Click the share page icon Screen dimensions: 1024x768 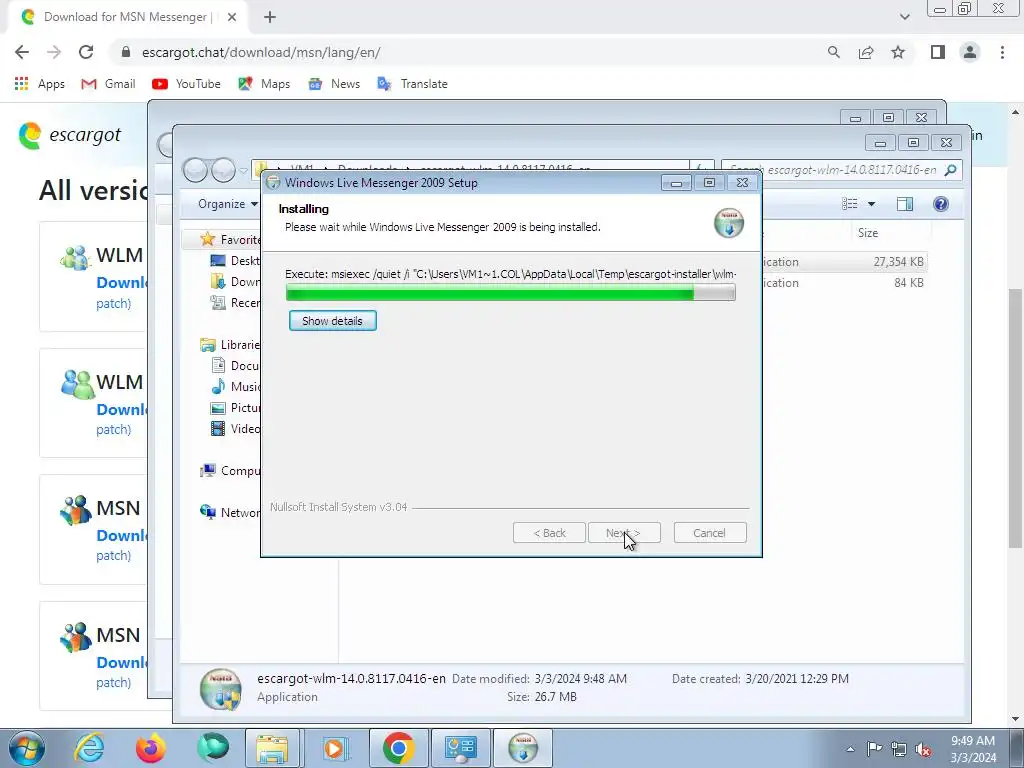point(866,52)
